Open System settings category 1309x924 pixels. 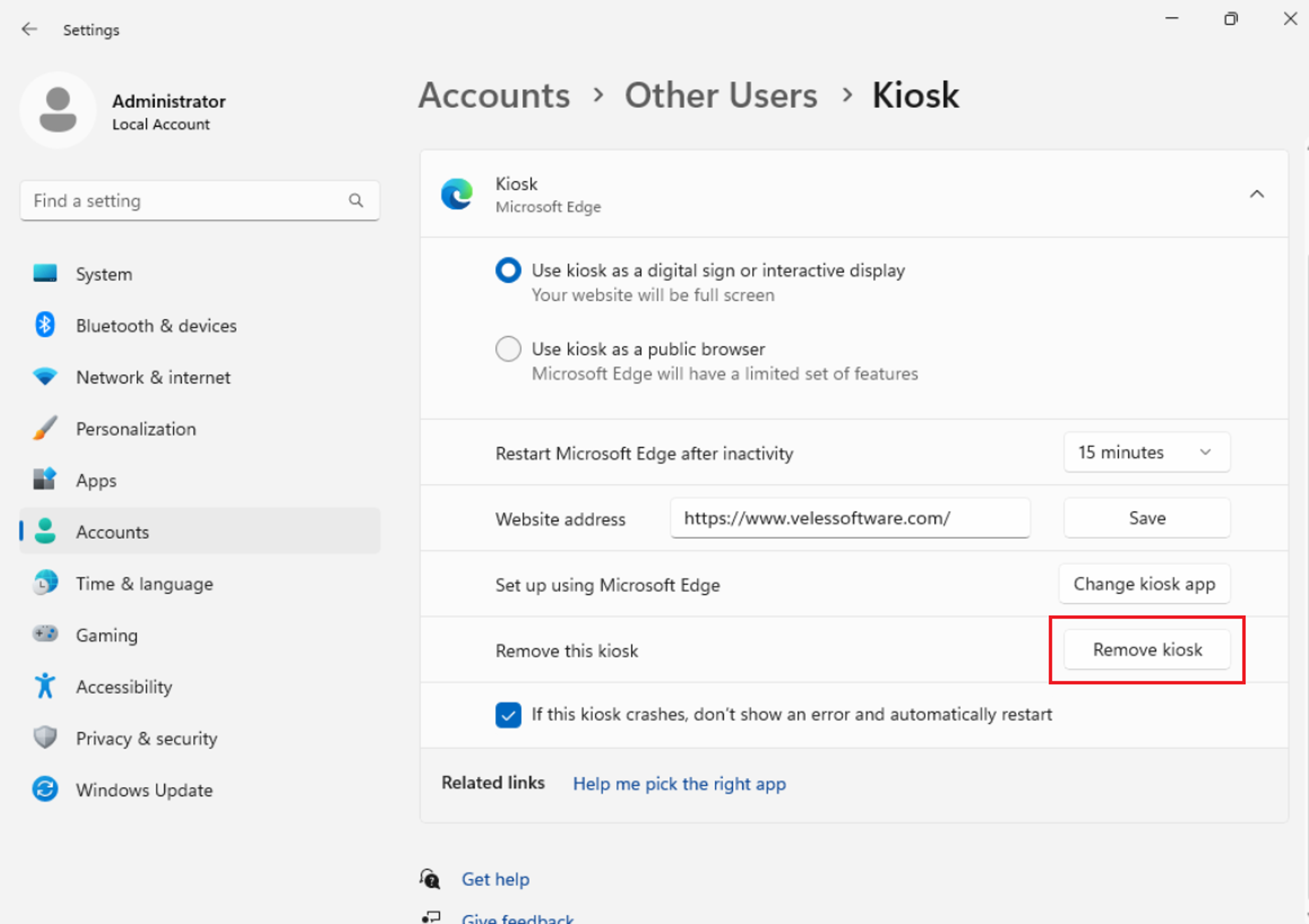pos(199,274)
